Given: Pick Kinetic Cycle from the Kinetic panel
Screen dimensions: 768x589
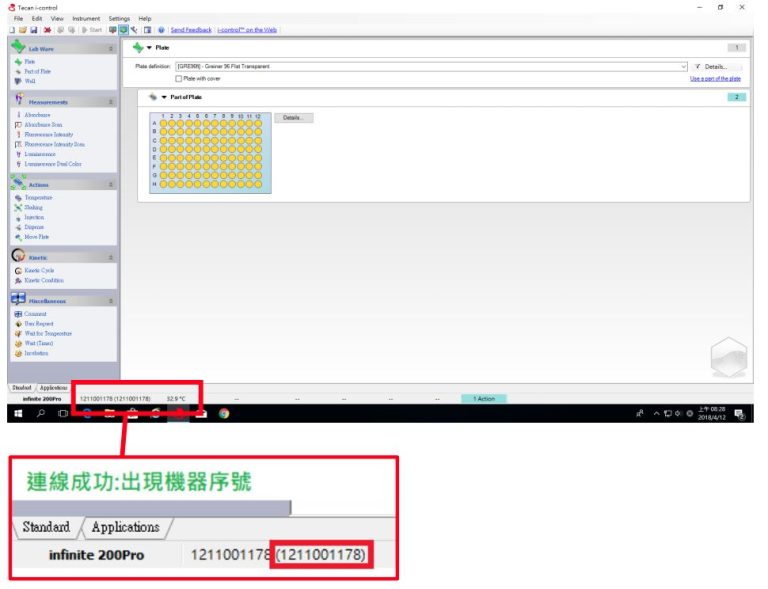Looking at the screenshot, I should pos(39,270).
